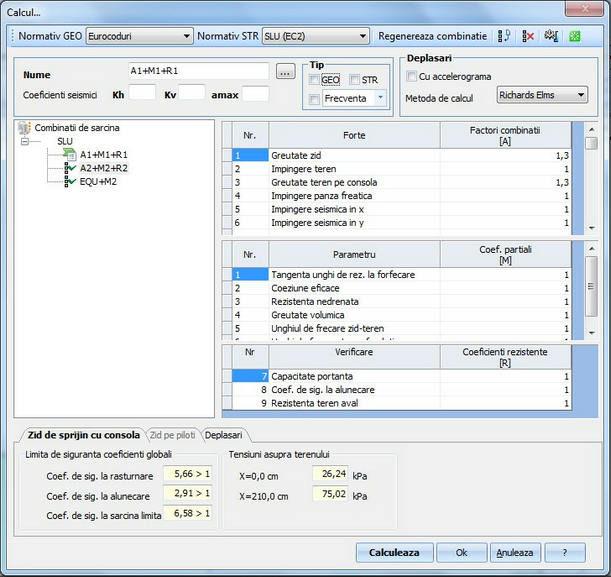Click the Nume field containing A1+M1+R1
Image resolution: width=611 pixels, height=577 pixels.
(199, 71)
